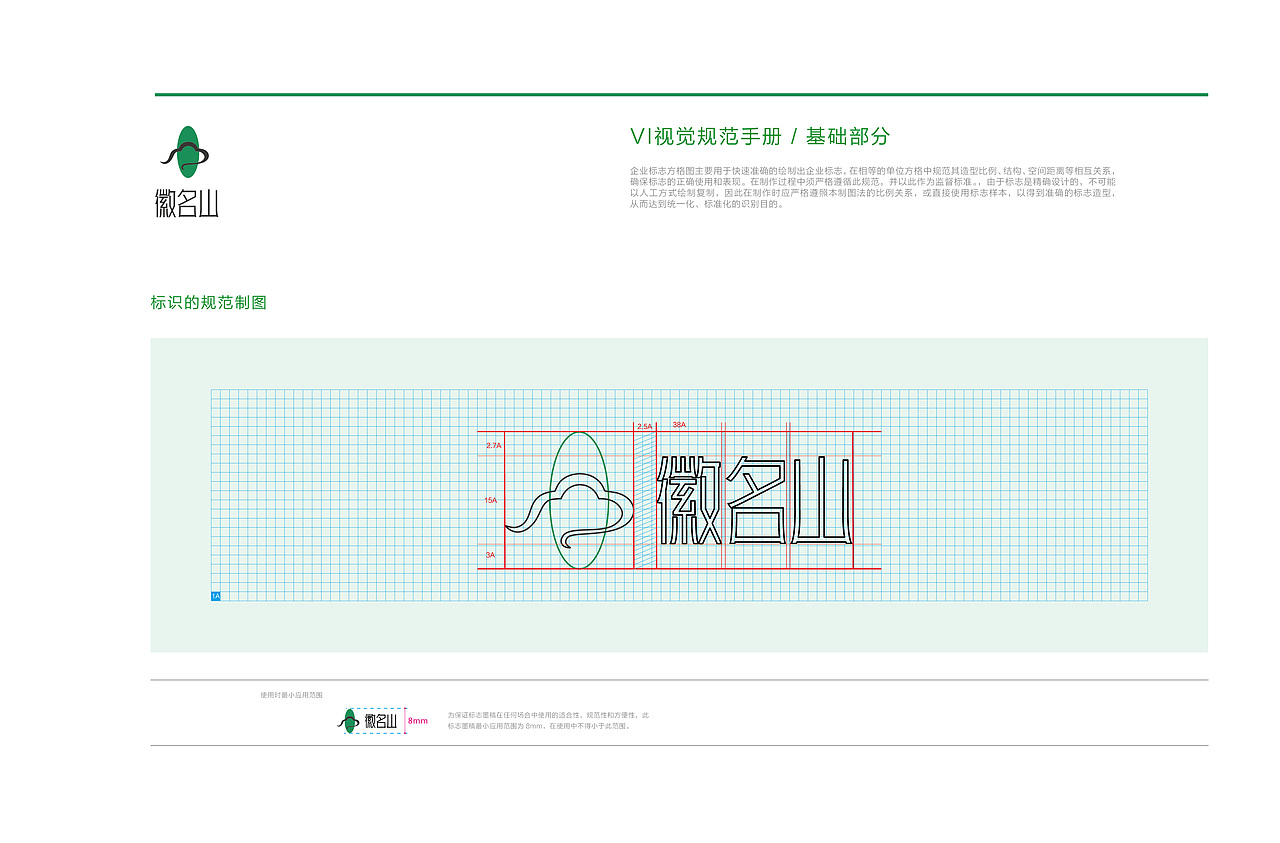
Task: Toggle the 15A measurement marker
Action: [x=490, y=499]
